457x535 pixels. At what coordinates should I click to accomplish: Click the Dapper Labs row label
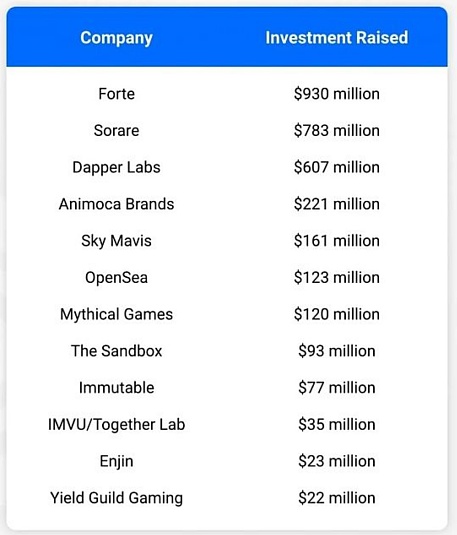point(116,168)
